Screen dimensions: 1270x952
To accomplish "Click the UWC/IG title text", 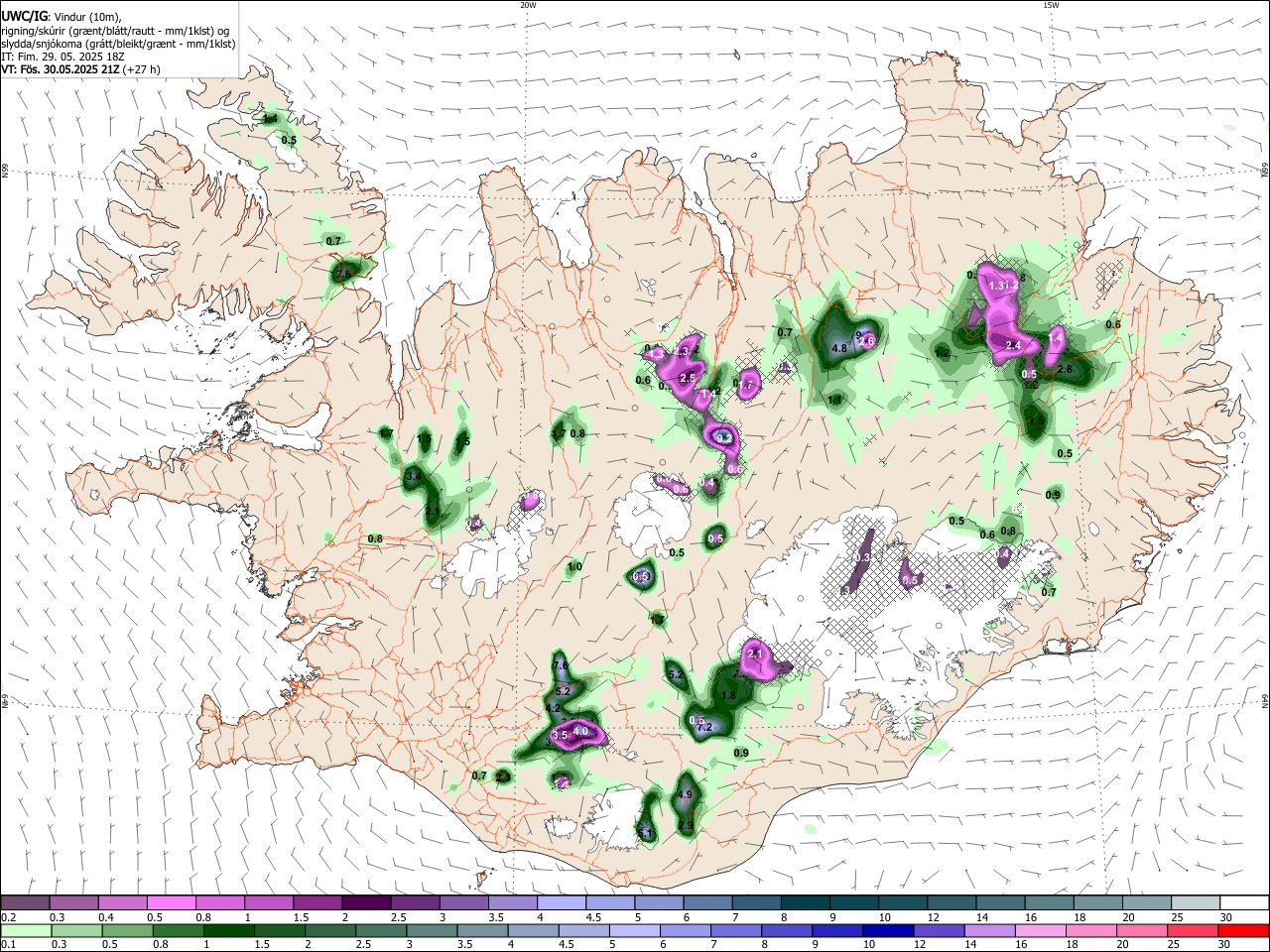I will tap(23, 16).
